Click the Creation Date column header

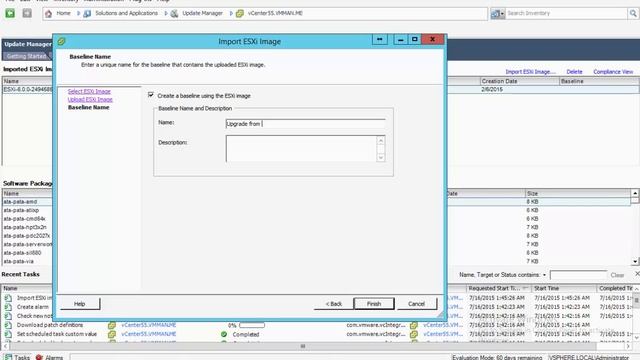coord(519,81)
